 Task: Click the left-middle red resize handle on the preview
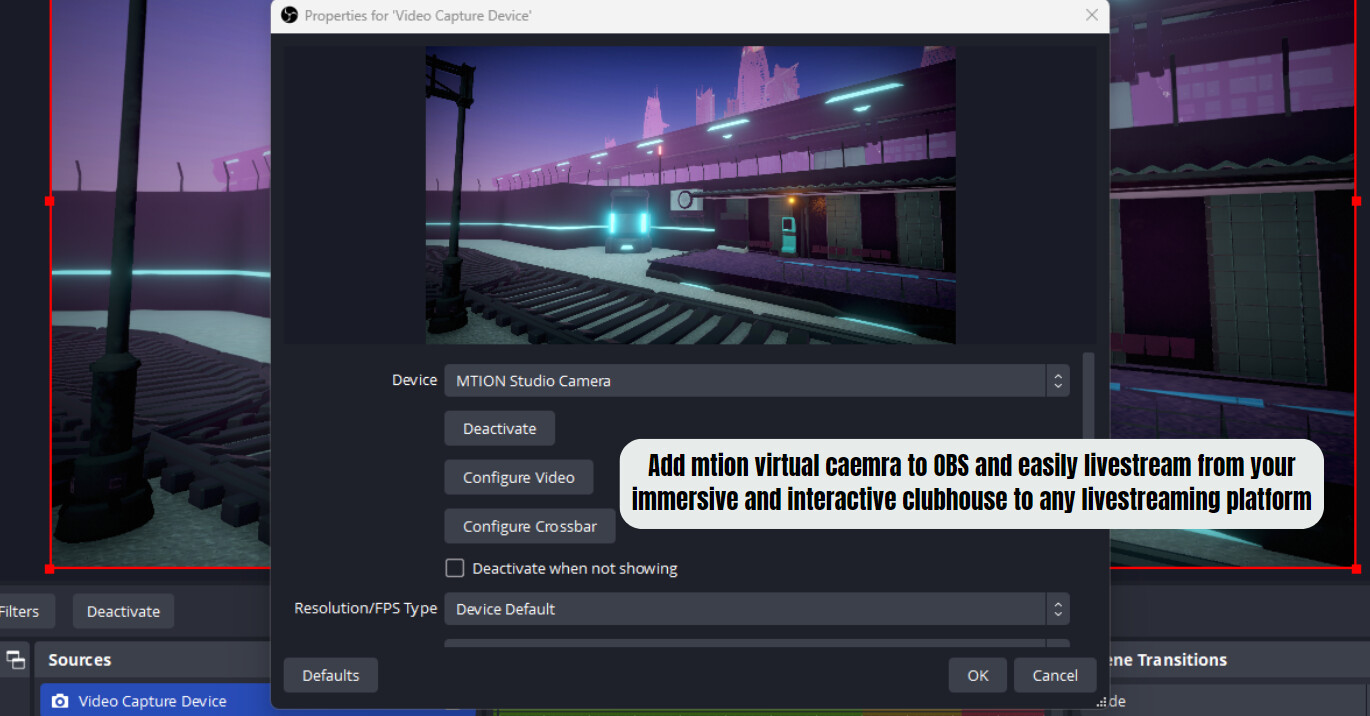point(50,201)
